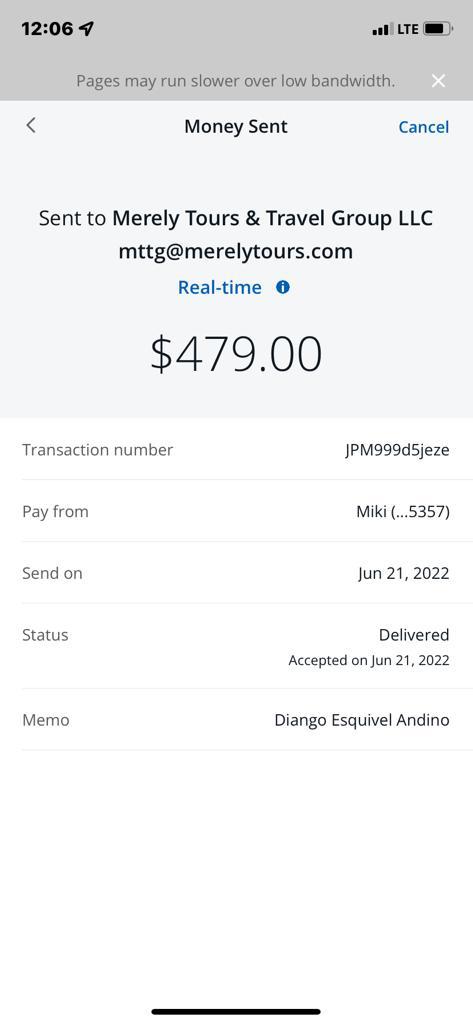Tap the $479.00 amount
The height and width of the screenshot is (1024, 473).
click(236, 353)
